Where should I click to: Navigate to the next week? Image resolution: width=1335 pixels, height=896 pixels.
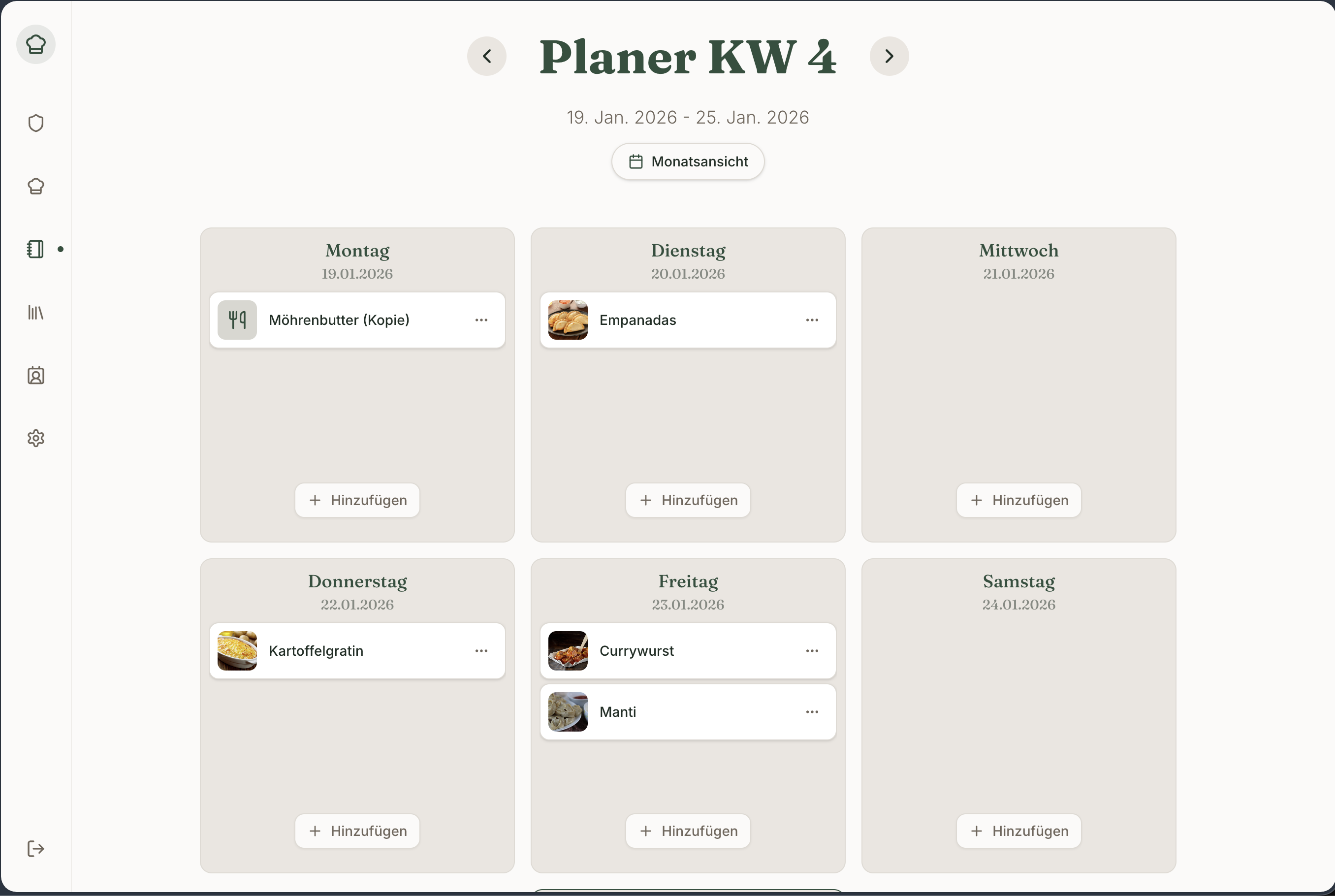(x=889, y=56)
